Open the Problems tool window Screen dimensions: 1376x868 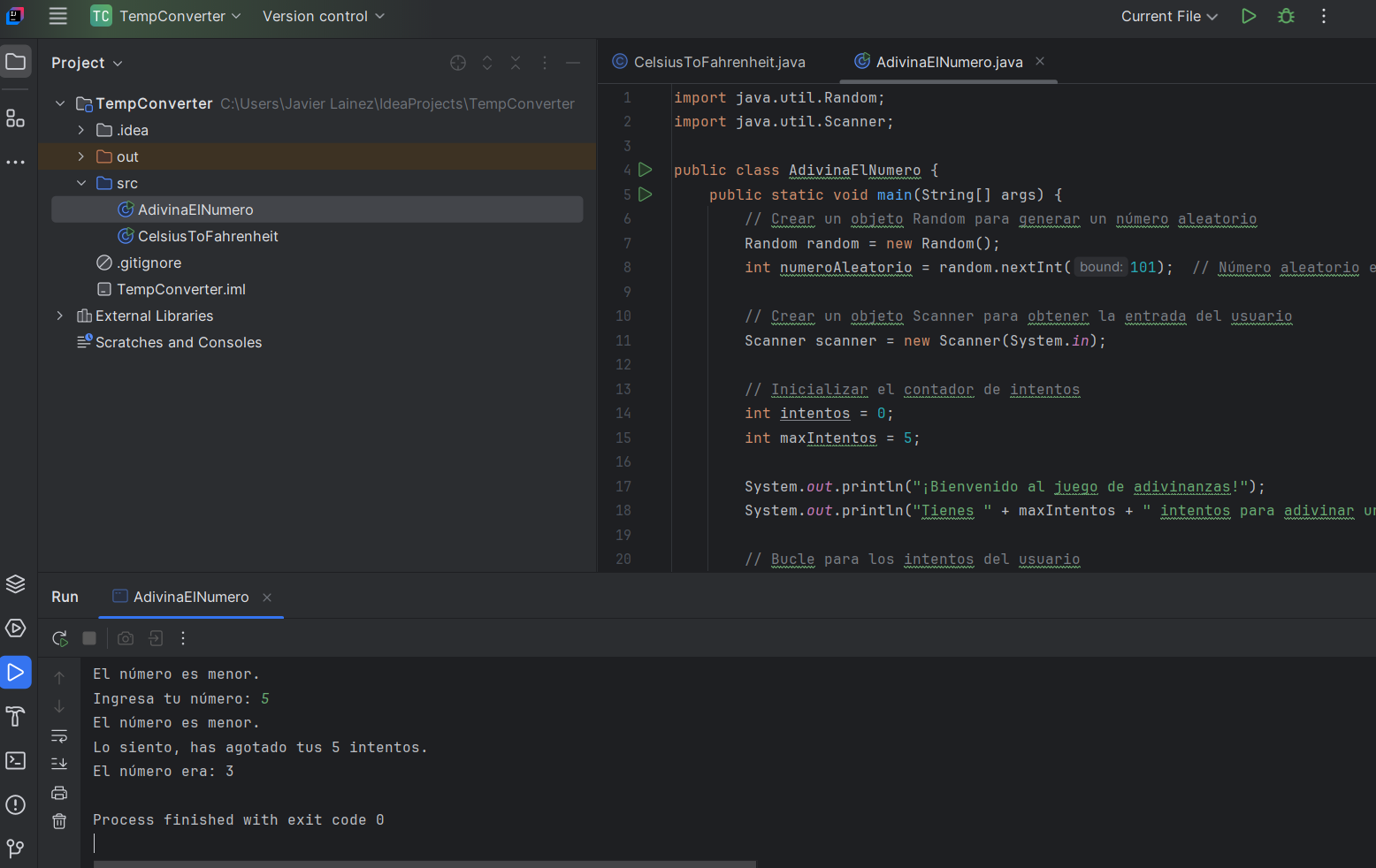pos(16,805)
